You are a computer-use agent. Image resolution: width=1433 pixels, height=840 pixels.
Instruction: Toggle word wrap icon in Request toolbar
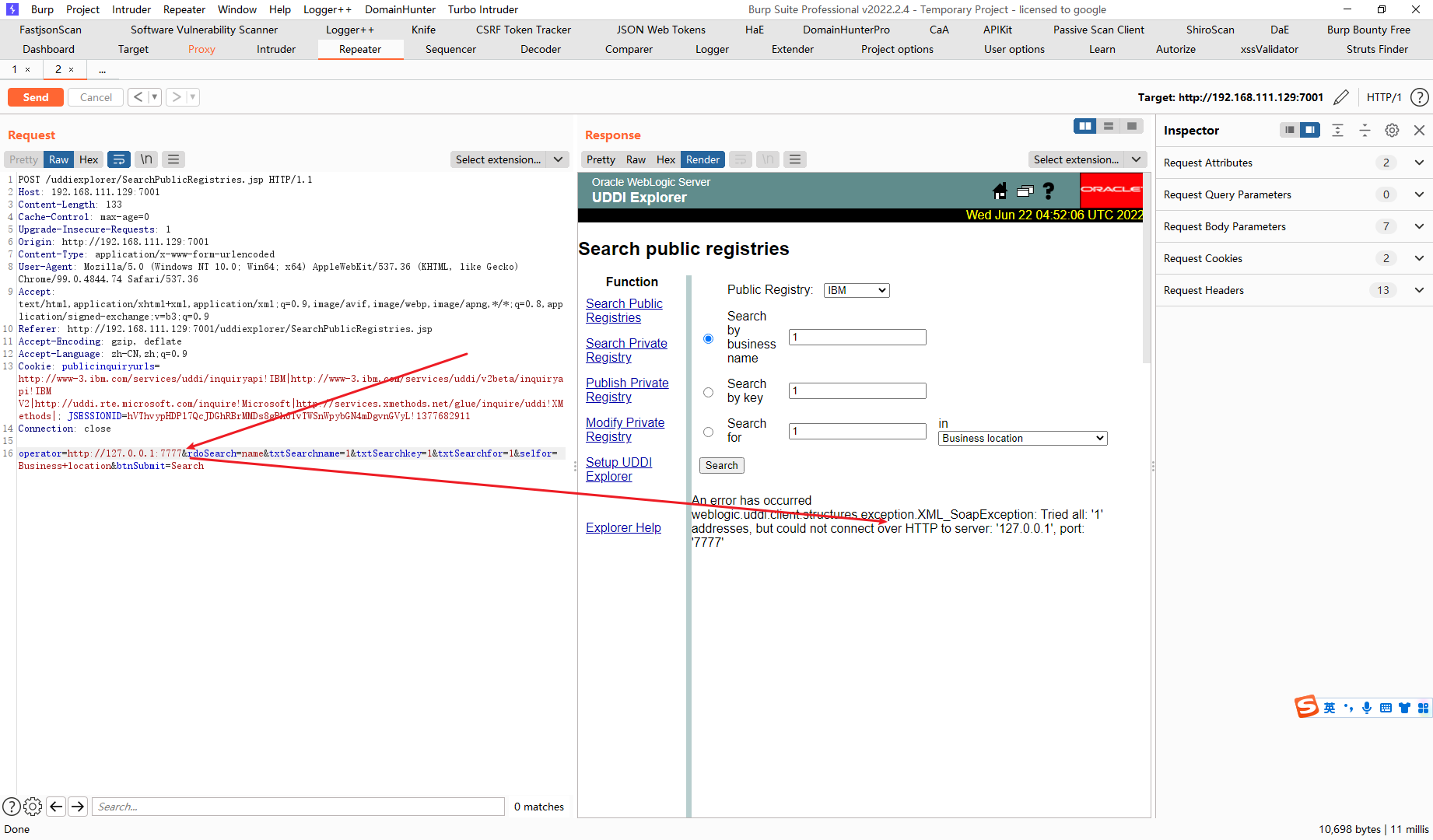coord(119,159)
